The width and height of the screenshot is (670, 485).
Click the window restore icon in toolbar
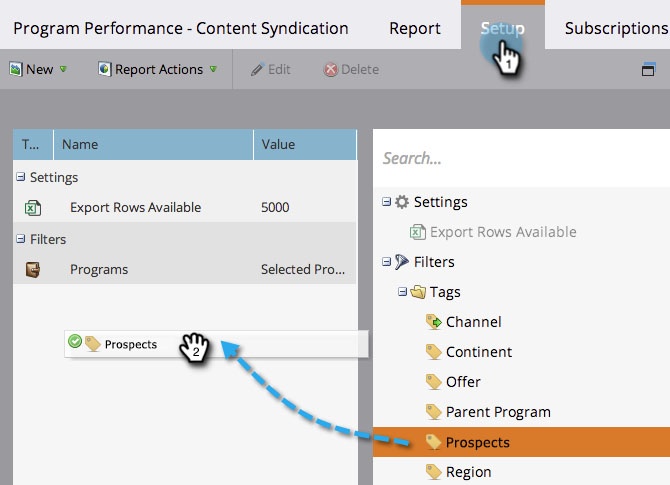pyautogui.click(x=648, y=70)
